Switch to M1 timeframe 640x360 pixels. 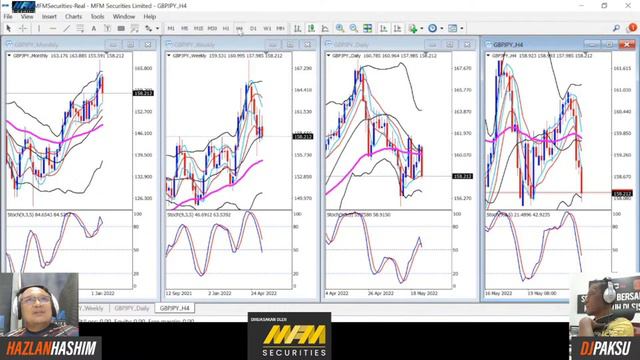(x=171, y=29)
